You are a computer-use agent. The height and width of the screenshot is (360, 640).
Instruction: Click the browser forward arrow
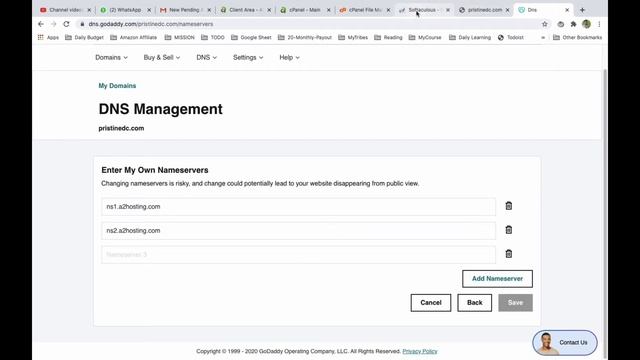tap(53, 24)
